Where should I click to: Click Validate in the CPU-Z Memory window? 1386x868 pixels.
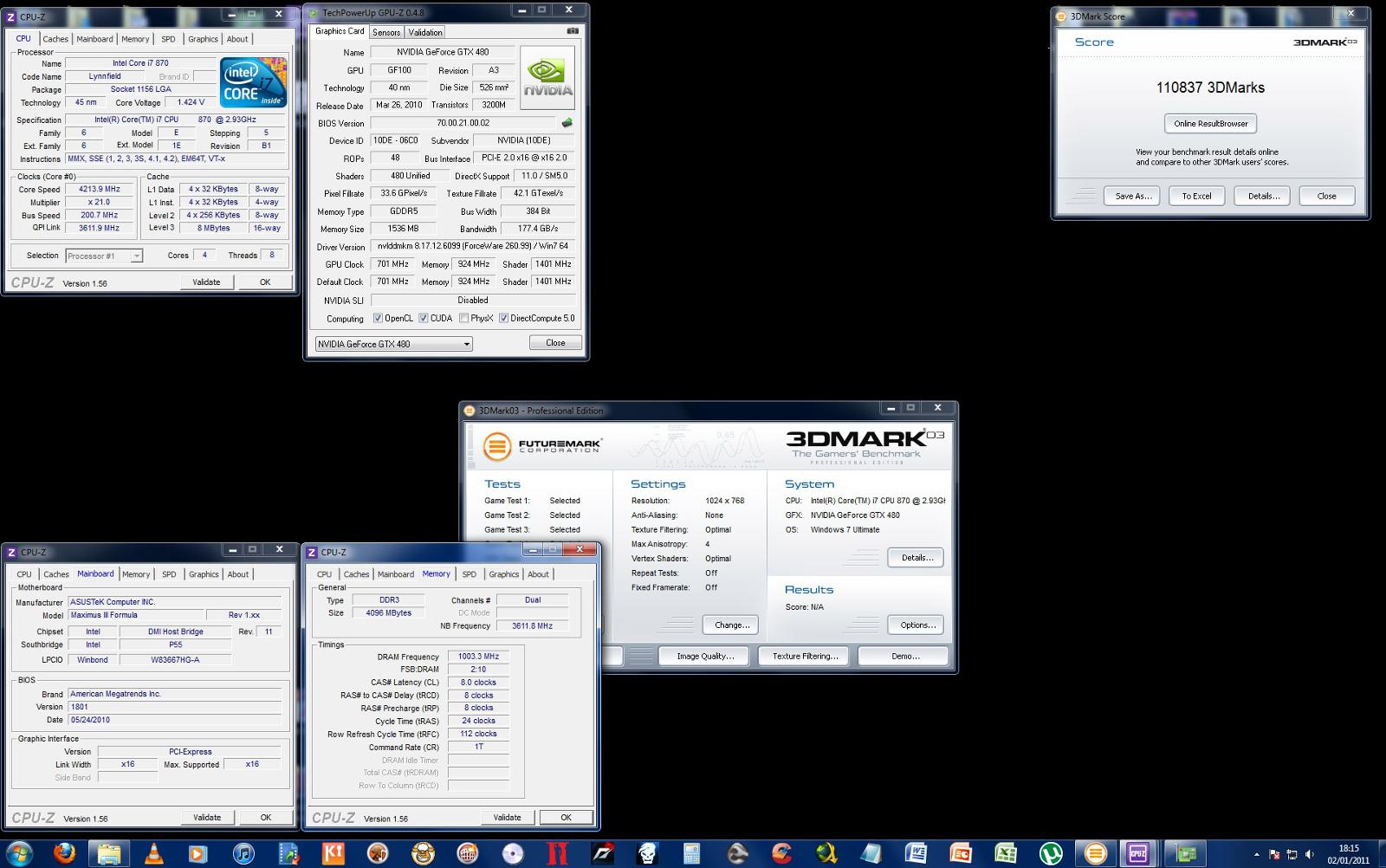(x=508, y=817)
